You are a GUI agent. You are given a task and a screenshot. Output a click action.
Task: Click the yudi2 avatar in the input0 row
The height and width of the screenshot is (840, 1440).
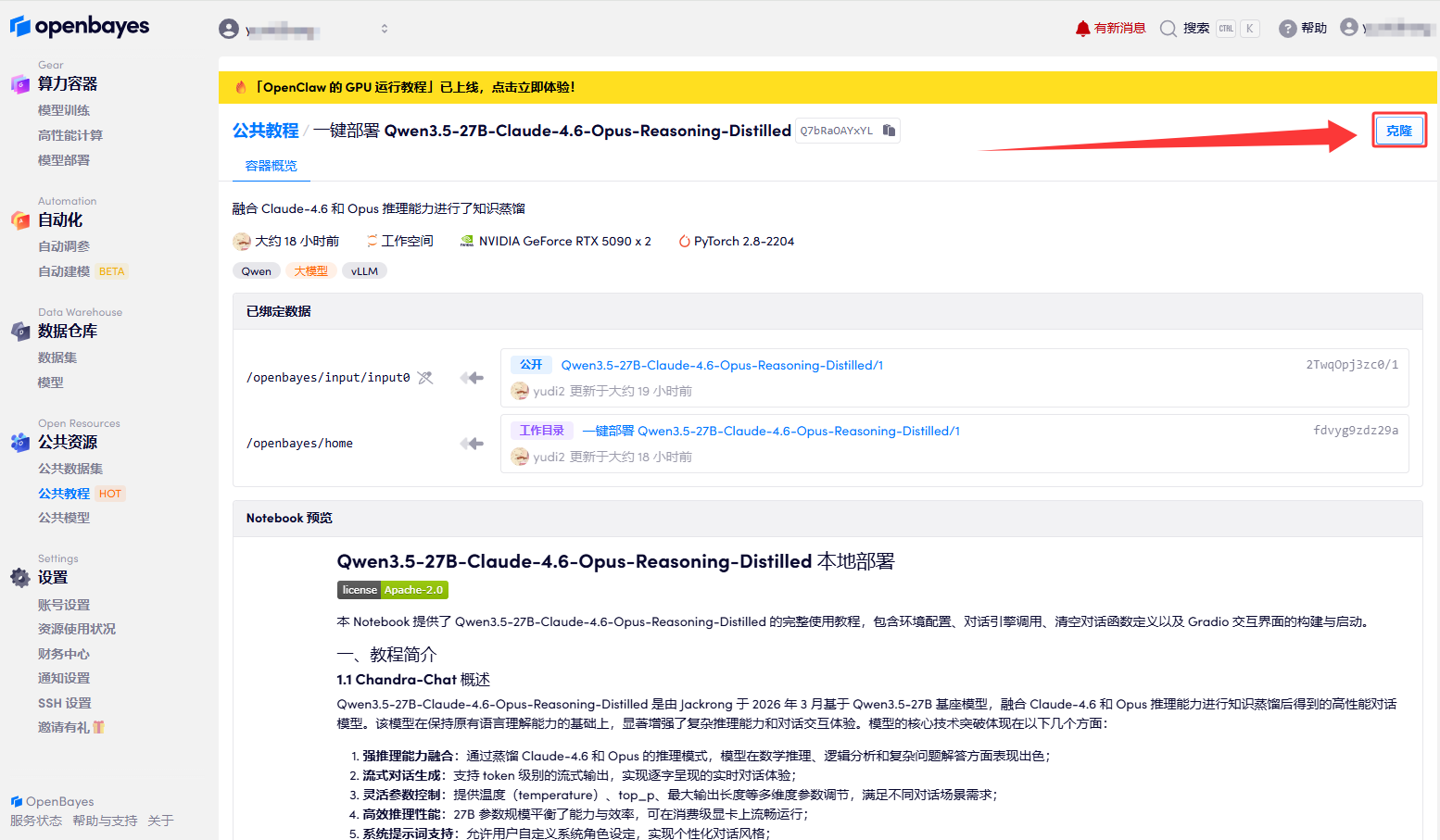[x=520, y=391]
